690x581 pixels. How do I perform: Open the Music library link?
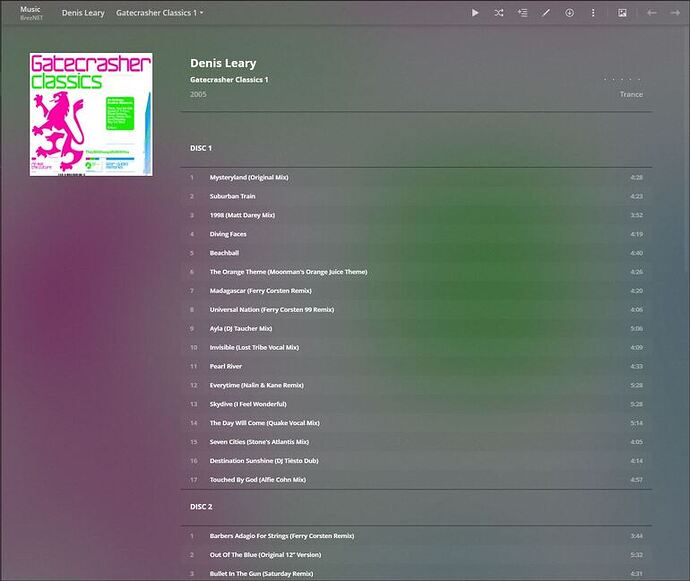pyautogui.click(x=30, y=9)
